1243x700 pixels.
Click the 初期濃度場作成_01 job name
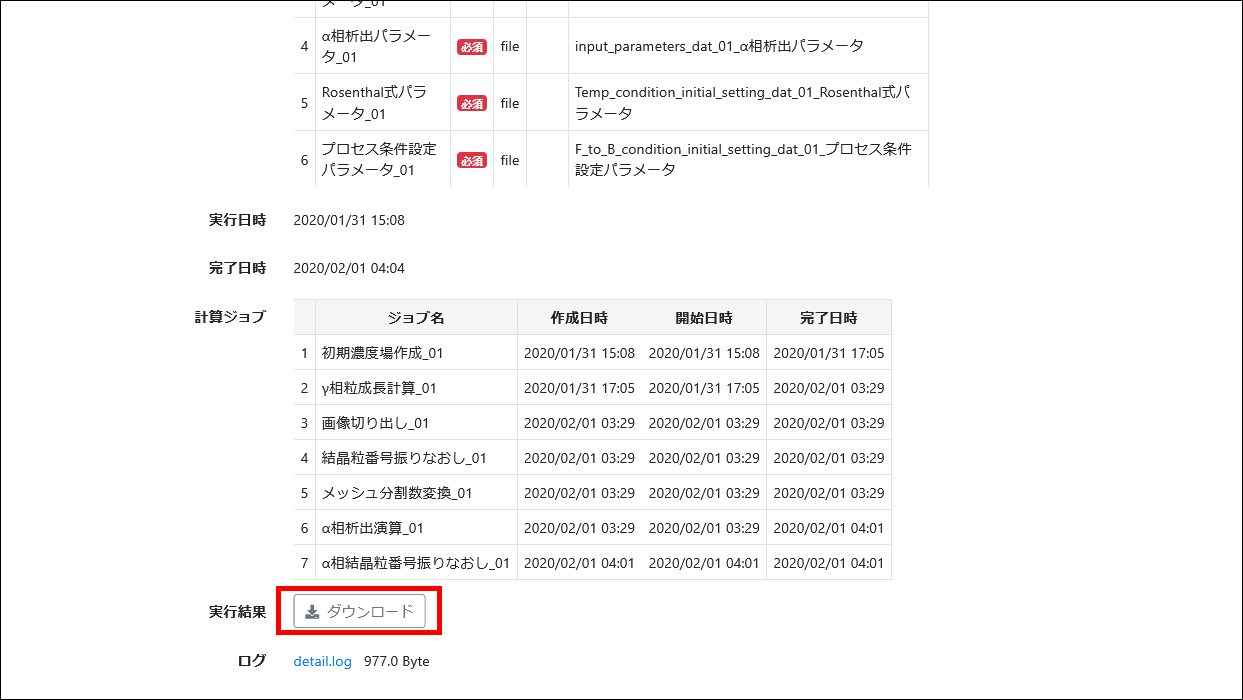click(382, 353)
